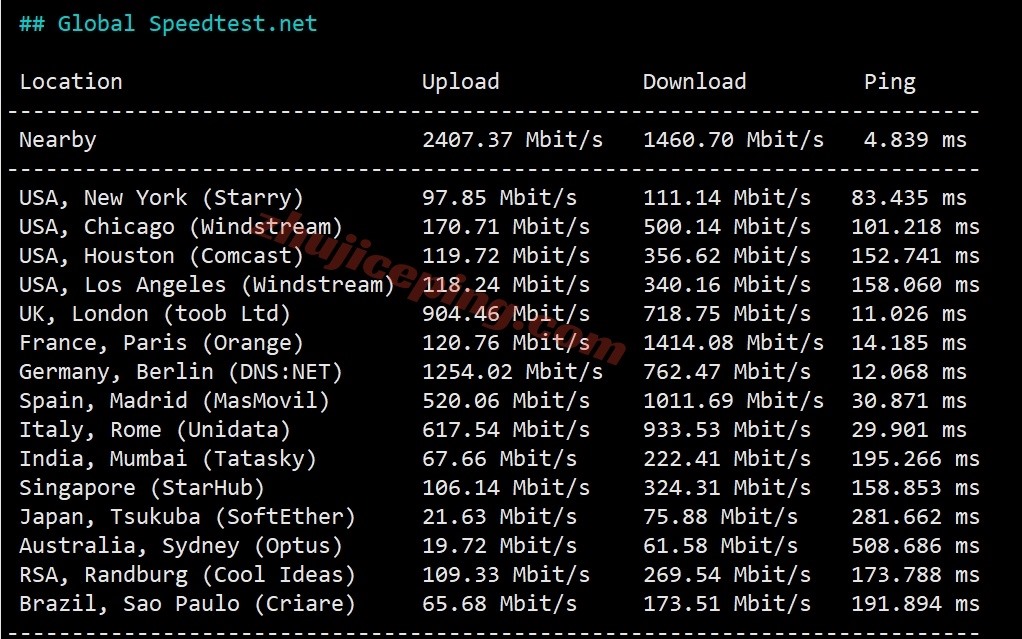Click the Download column header

tap(694, 82)
